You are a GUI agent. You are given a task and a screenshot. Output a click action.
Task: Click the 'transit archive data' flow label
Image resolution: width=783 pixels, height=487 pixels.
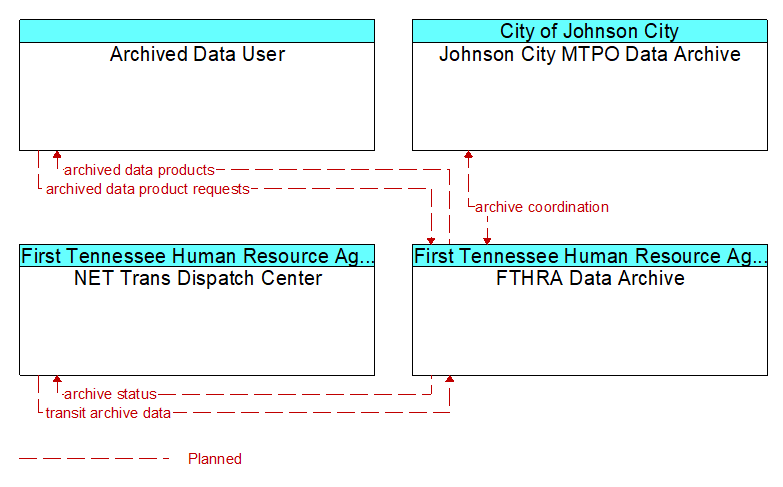point(108,413)
